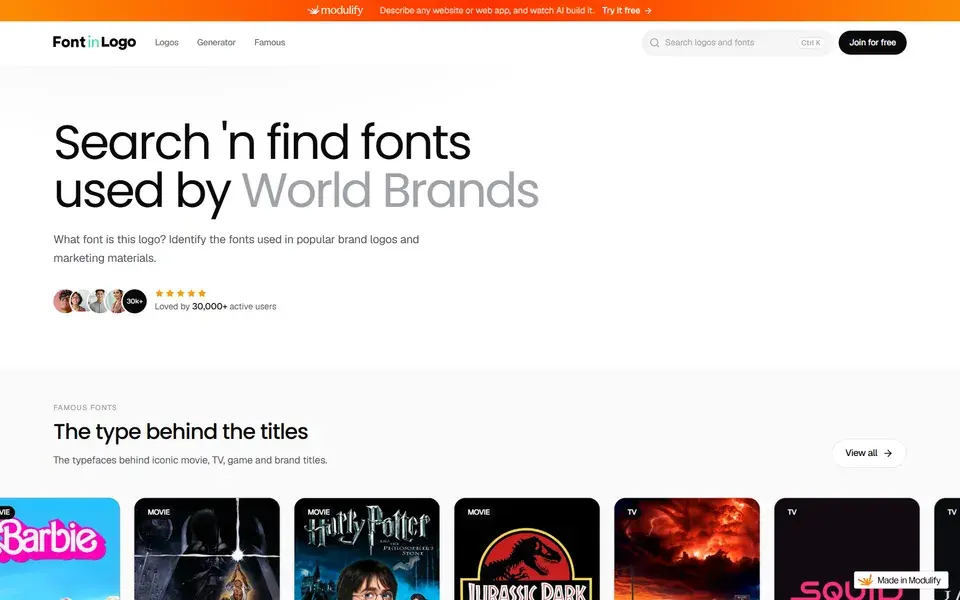Viewport: 960px width, 600px height.
Task: Click the banner text about AI building websites
Action: pyautogui.click(x=487, y=10)
